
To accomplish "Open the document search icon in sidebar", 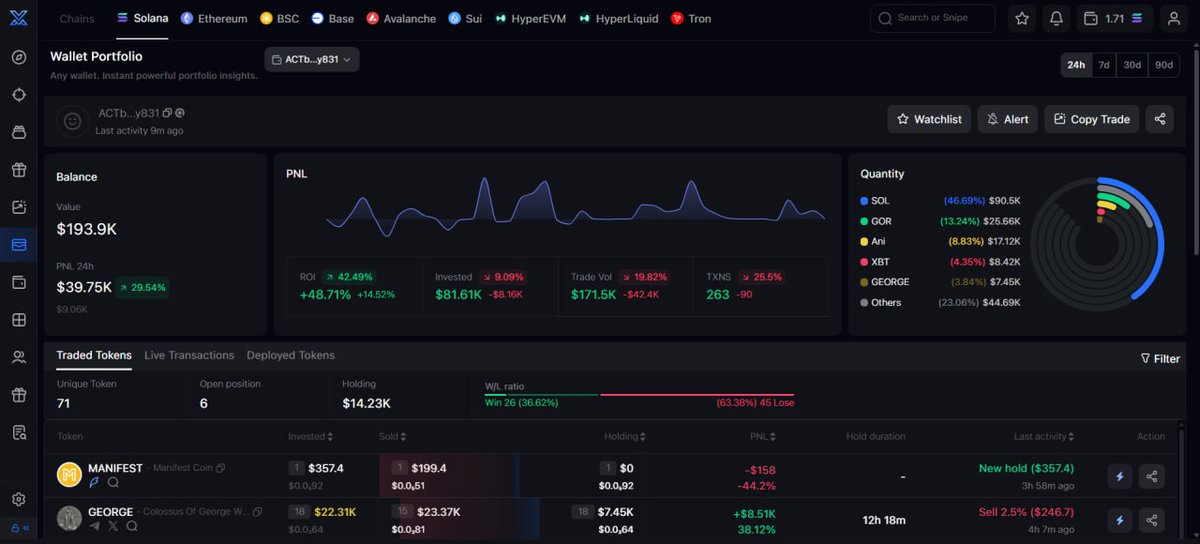I will 19,433.
